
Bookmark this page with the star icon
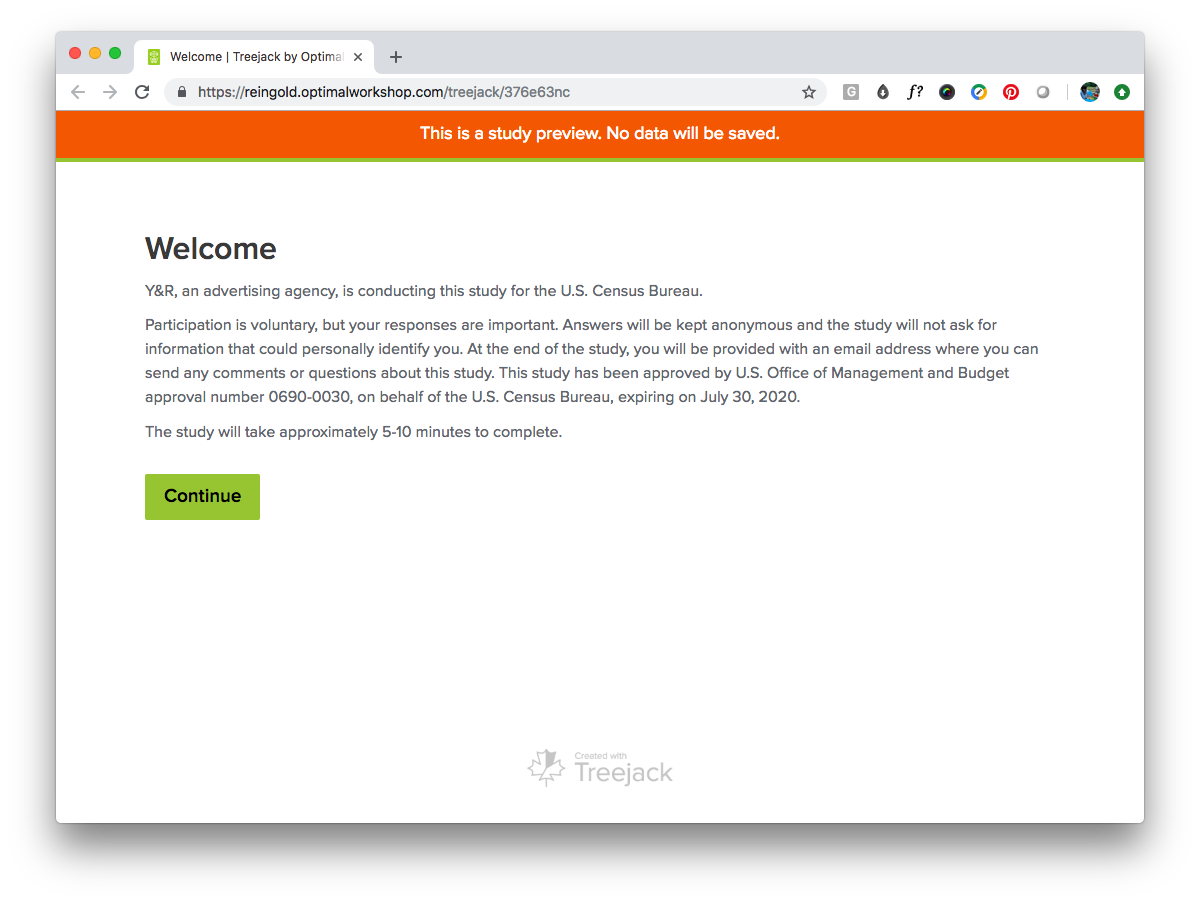point(809,92)
